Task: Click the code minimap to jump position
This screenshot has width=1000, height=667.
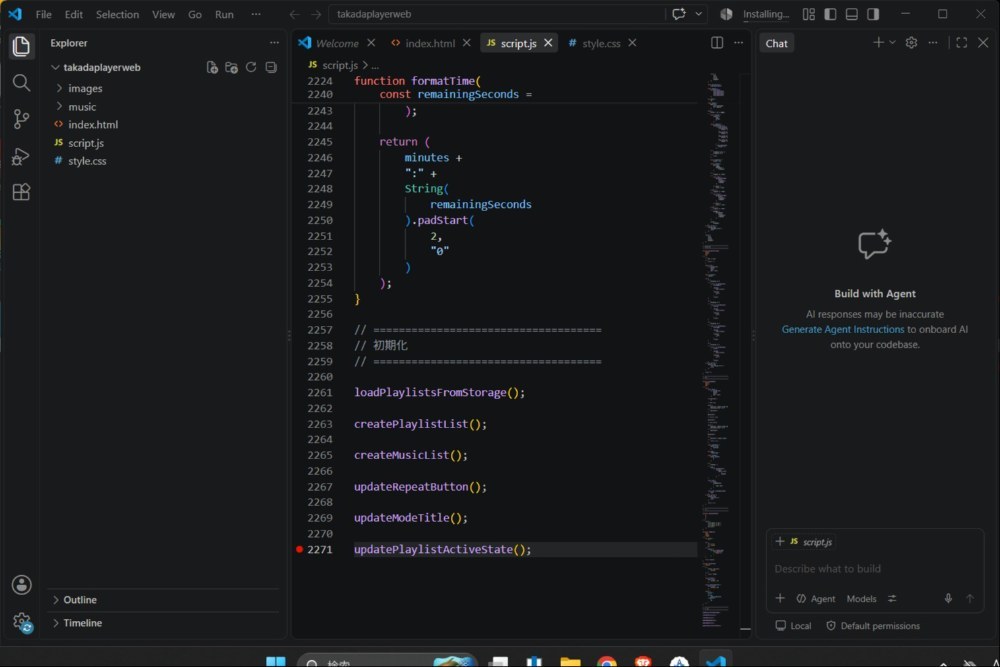Action: (x=717, y=349)
